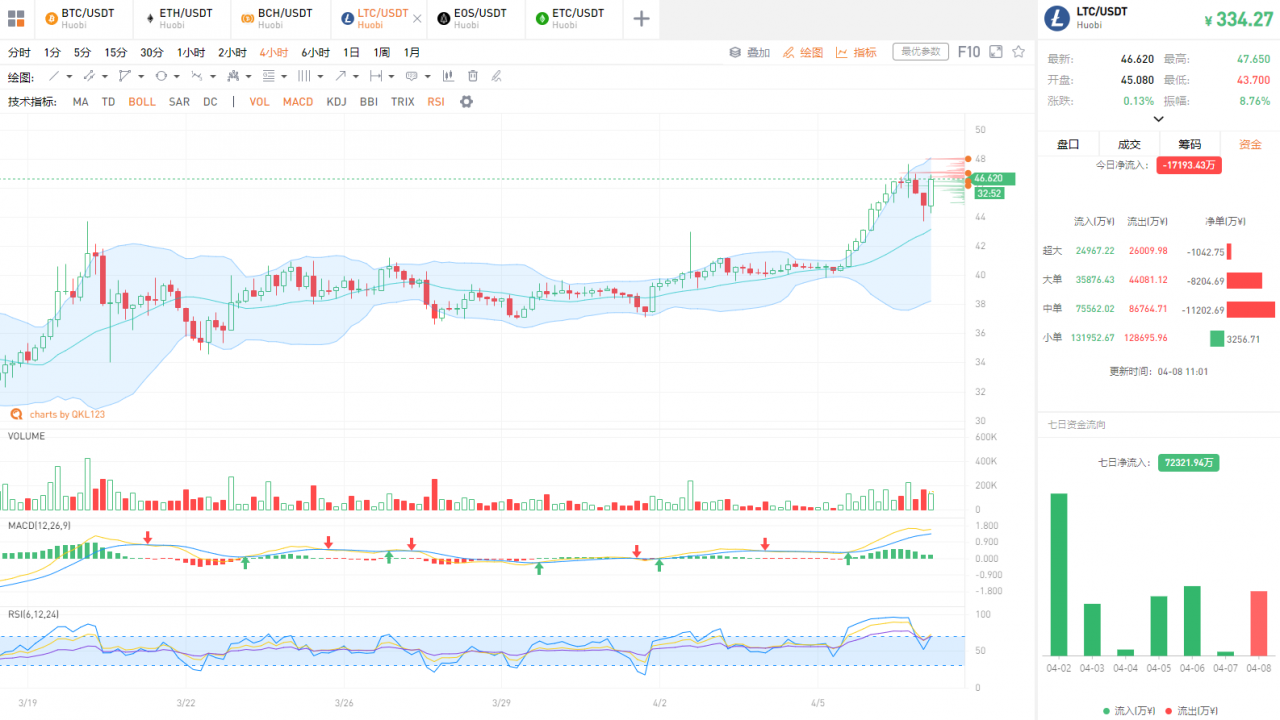Select the arrow drawing tool
Viewport: 1280px width, 720px height.
tap(341, 76)
